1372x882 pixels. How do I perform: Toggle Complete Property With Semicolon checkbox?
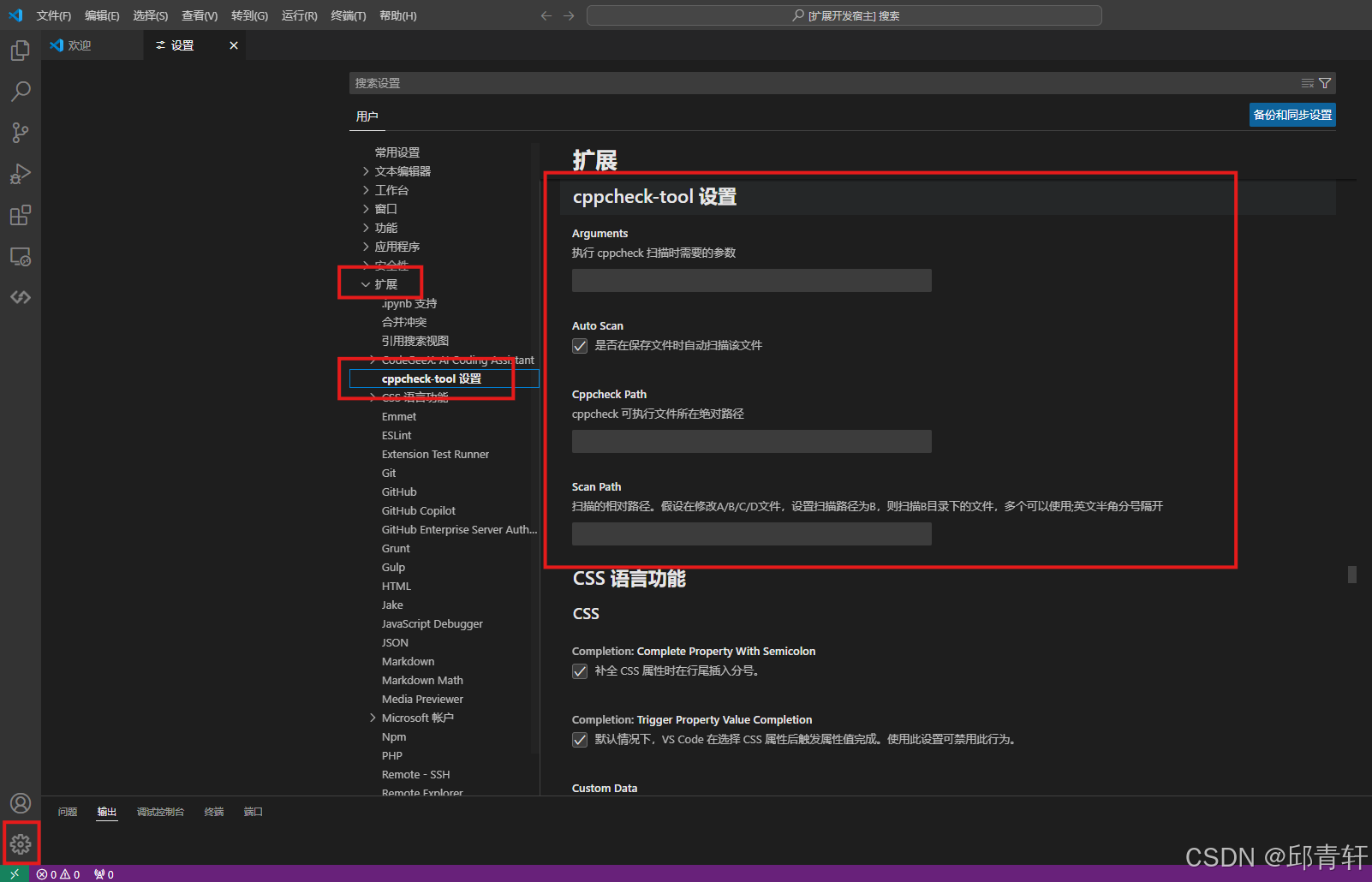tap(580, 671)
